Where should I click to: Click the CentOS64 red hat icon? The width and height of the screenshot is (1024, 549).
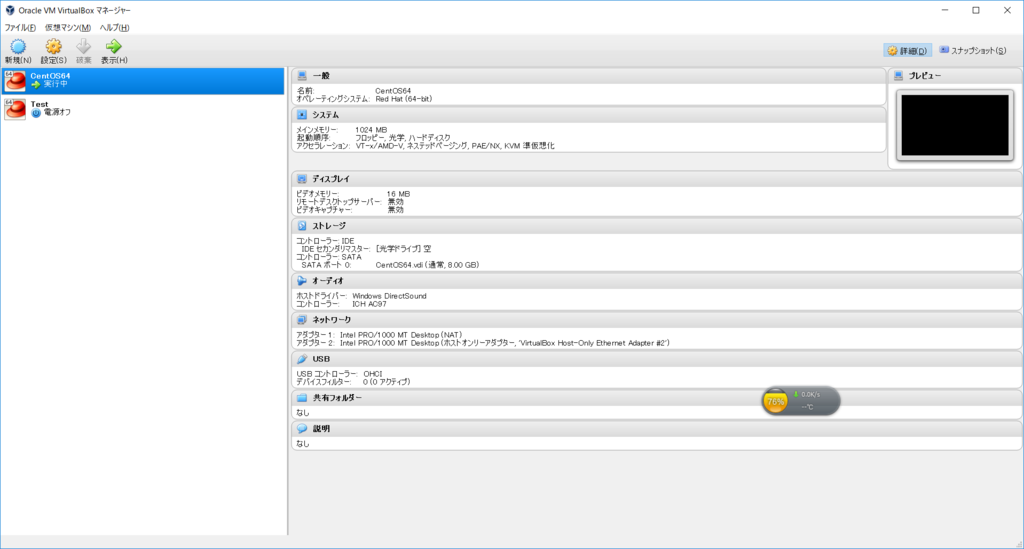[x=15, y=81]
